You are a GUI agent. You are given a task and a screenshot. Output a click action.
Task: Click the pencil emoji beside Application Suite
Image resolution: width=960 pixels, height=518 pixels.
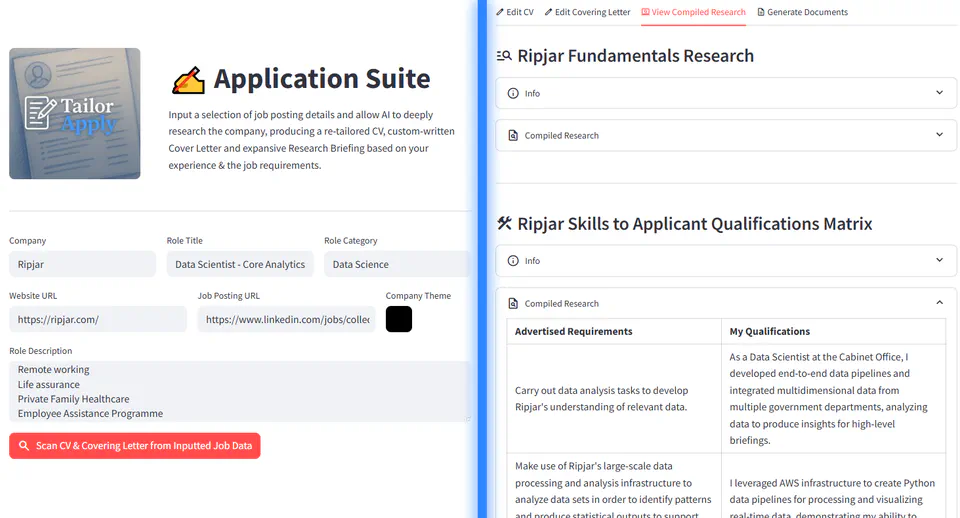[x=189, y=80]
